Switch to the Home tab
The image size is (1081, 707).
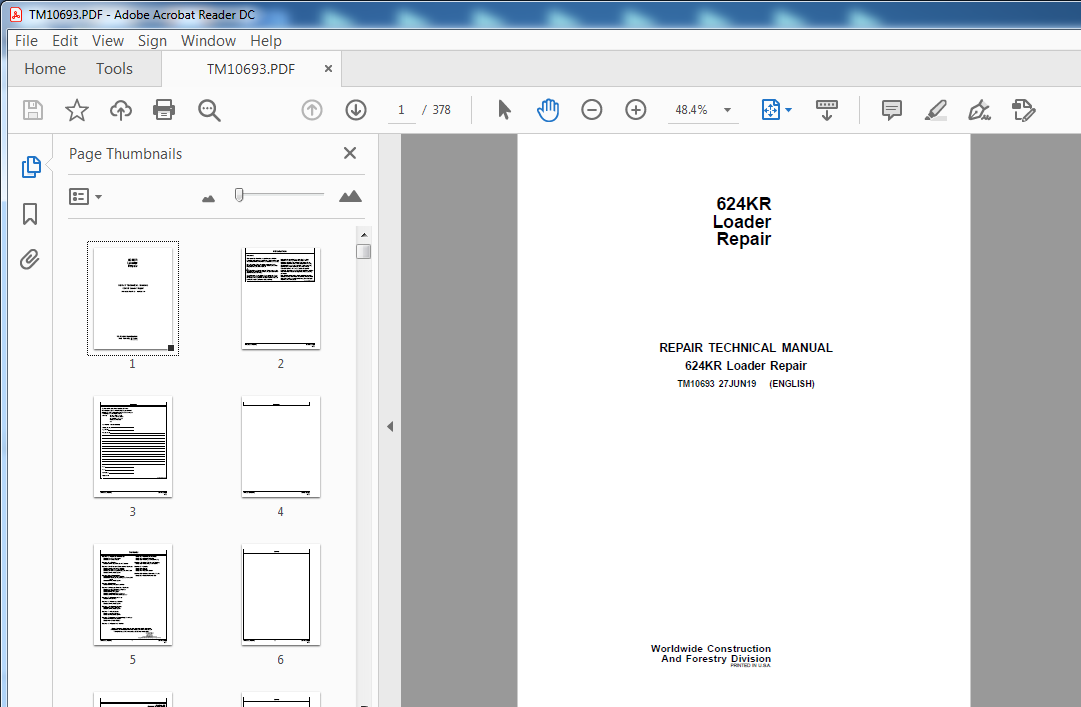[x=45, y=68]
